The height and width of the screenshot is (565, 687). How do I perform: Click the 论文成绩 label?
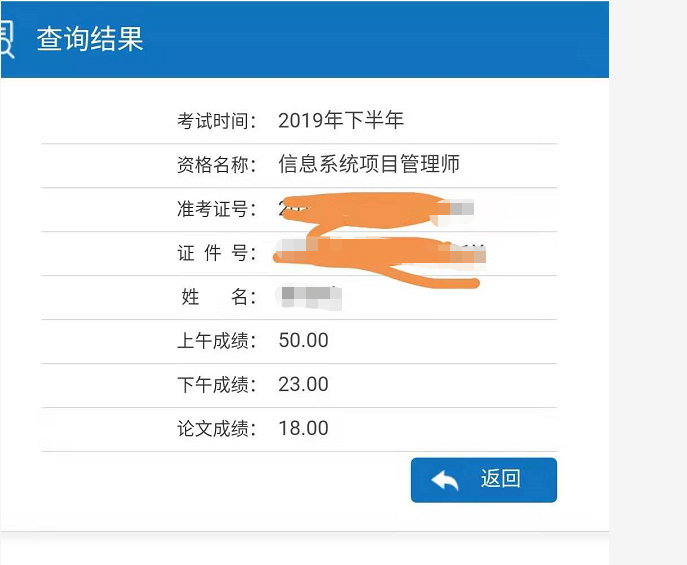[x=217, y=429]
